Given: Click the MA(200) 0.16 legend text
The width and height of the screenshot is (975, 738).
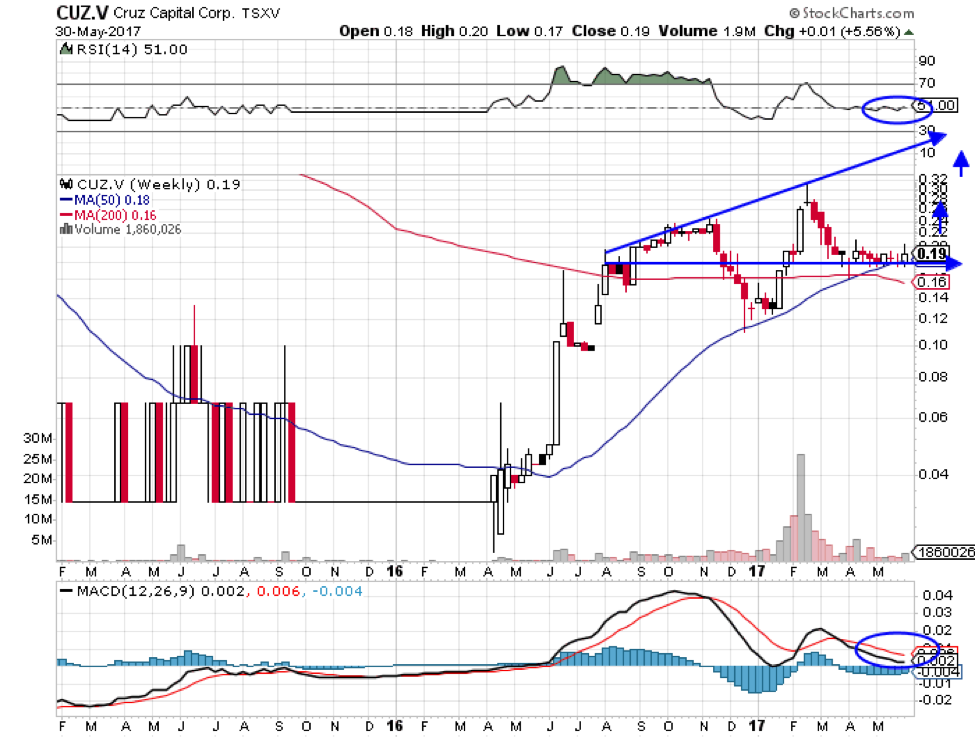Looking at the screenshot, I should point(115,215).
